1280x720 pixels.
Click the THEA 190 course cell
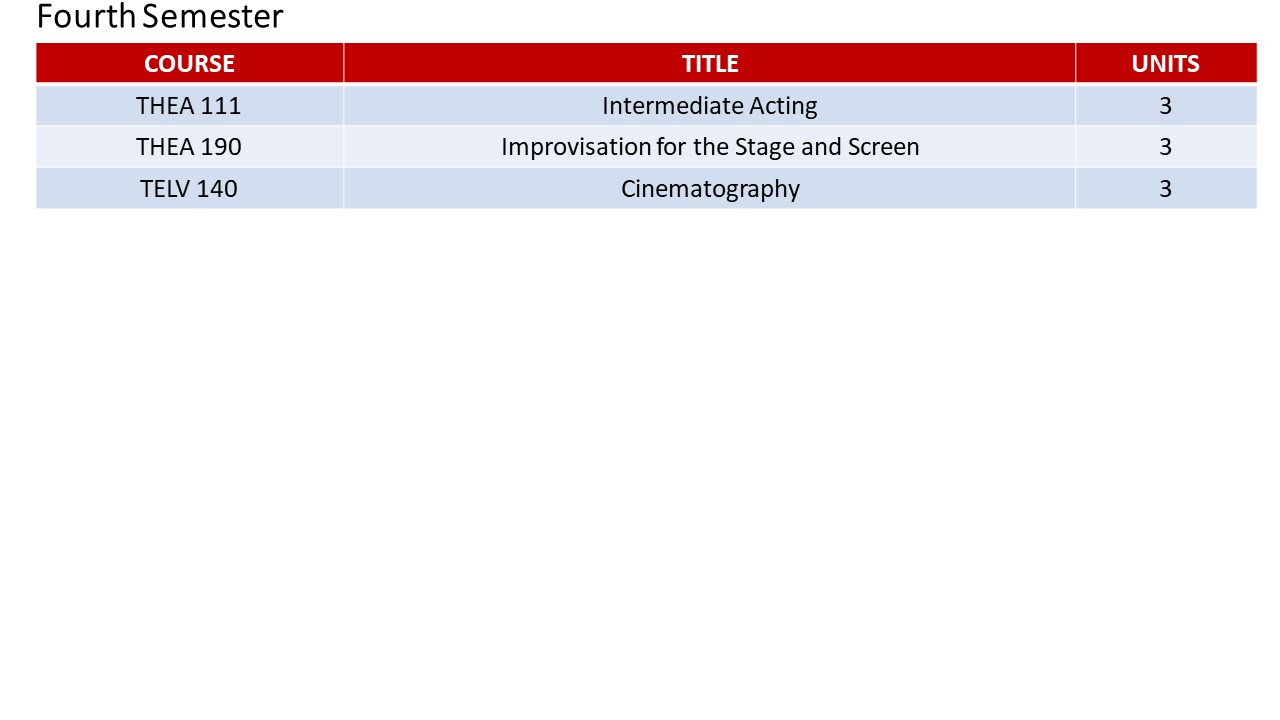tap(189, 147)
